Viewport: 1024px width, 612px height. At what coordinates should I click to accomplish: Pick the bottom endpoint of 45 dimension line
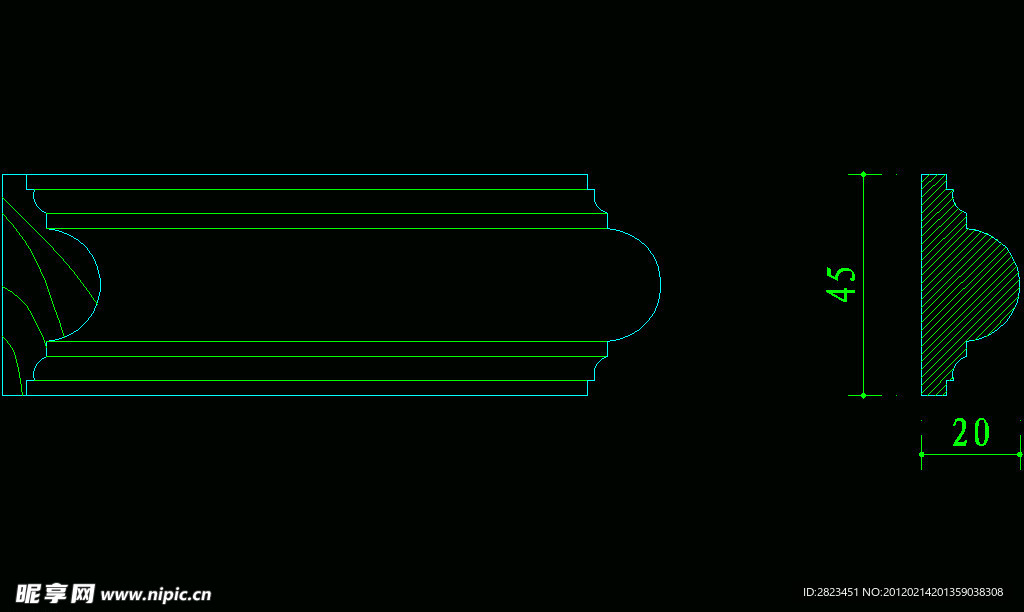point(863,396)
